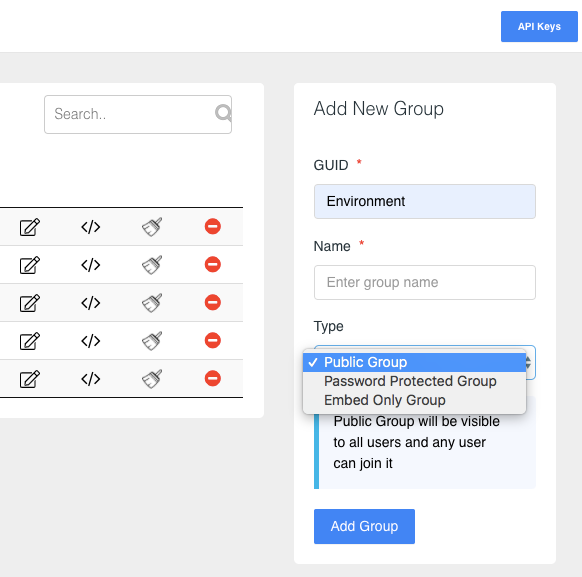Click the edit icon in the first row
Image resolution: width=582 pixels, height=577 pixels.
click(29, 227)
